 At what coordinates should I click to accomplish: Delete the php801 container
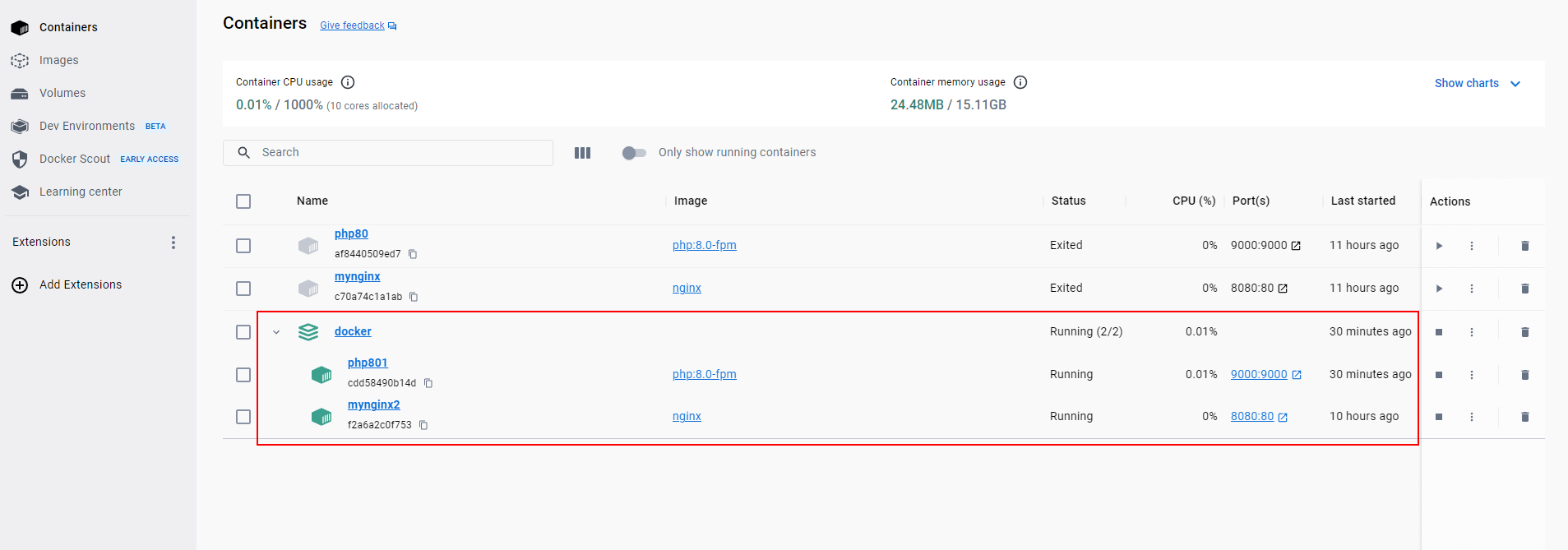(x=1525, y=375)
